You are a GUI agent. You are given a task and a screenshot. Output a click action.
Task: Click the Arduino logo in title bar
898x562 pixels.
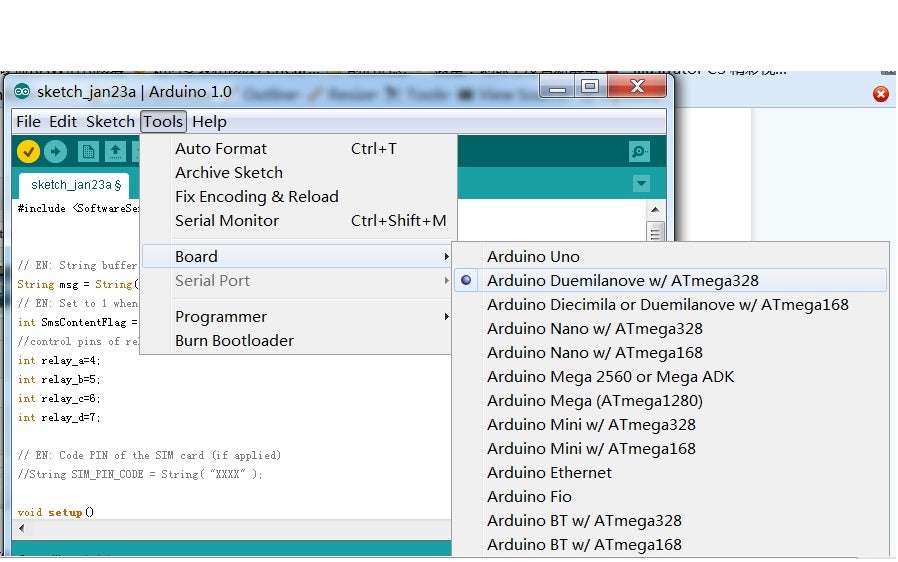22,92
